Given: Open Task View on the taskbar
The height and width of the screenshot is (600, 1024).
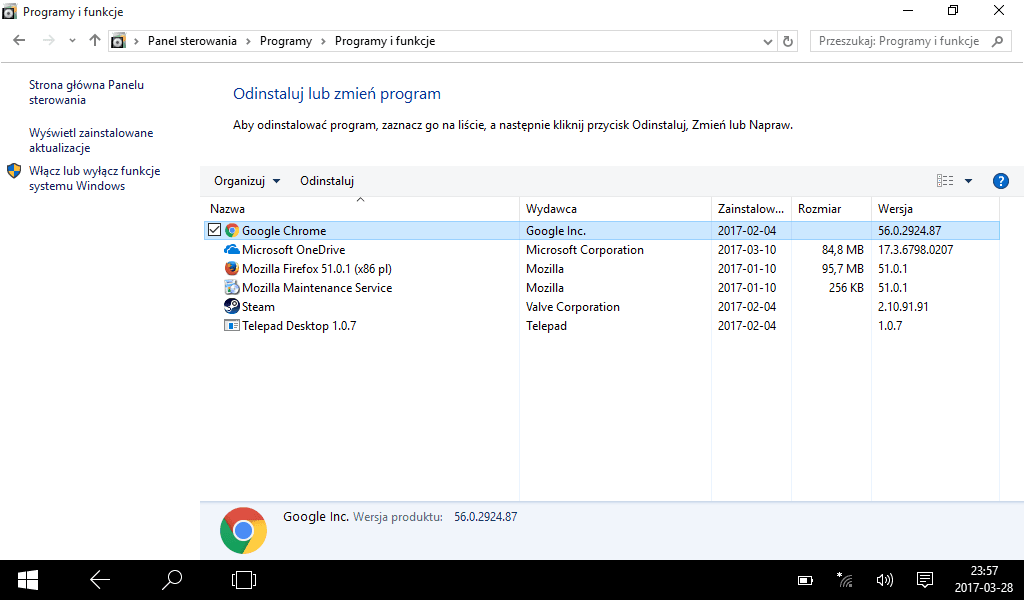Looking at the screenshot, I should point(244,580).
